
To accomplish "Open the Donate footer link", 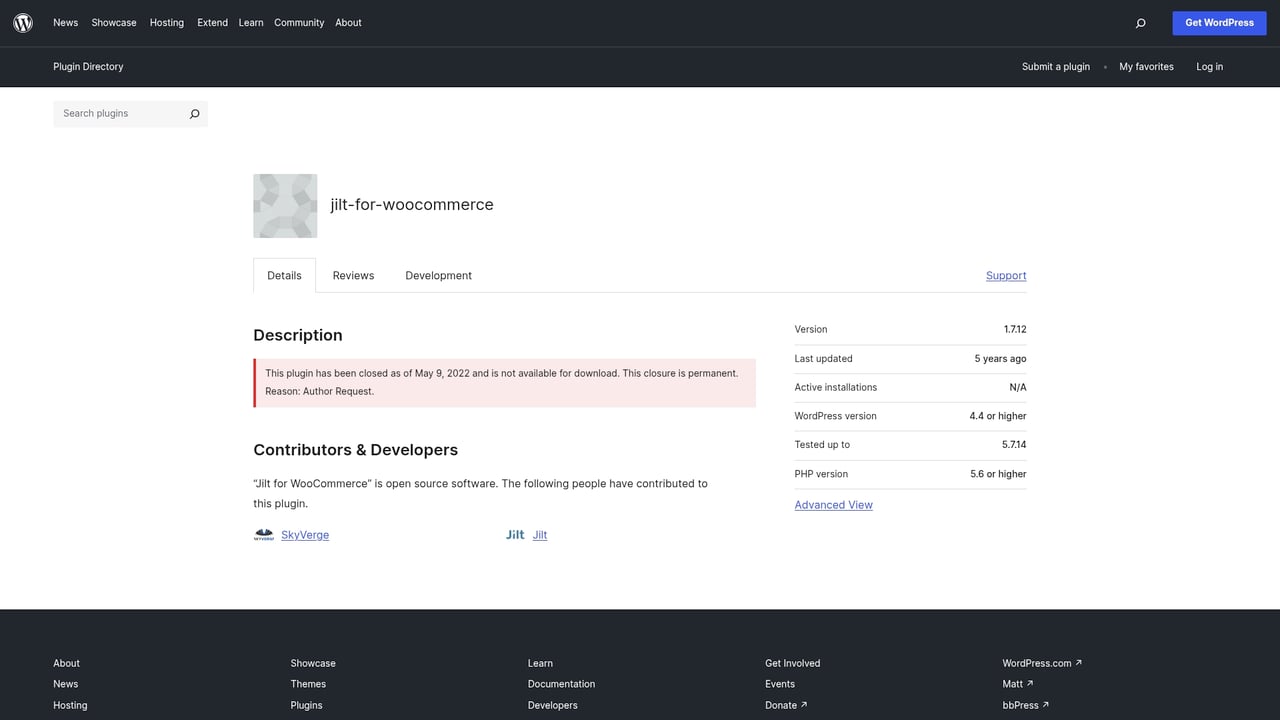I will coord(780,705).
